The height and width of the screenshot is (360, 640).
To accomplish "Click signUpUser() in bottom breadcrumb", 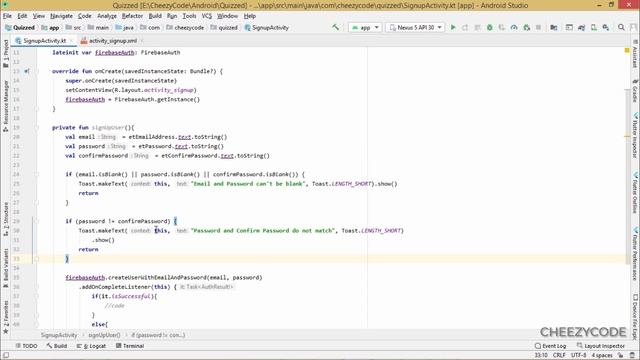I will click(x=104, y=335).
